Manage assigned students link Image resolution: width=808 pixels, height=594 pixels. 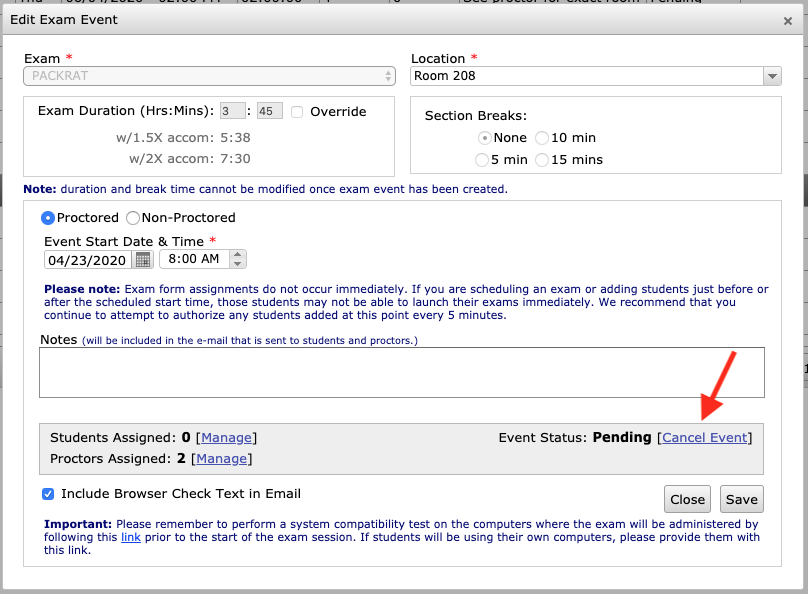point(226,437)
